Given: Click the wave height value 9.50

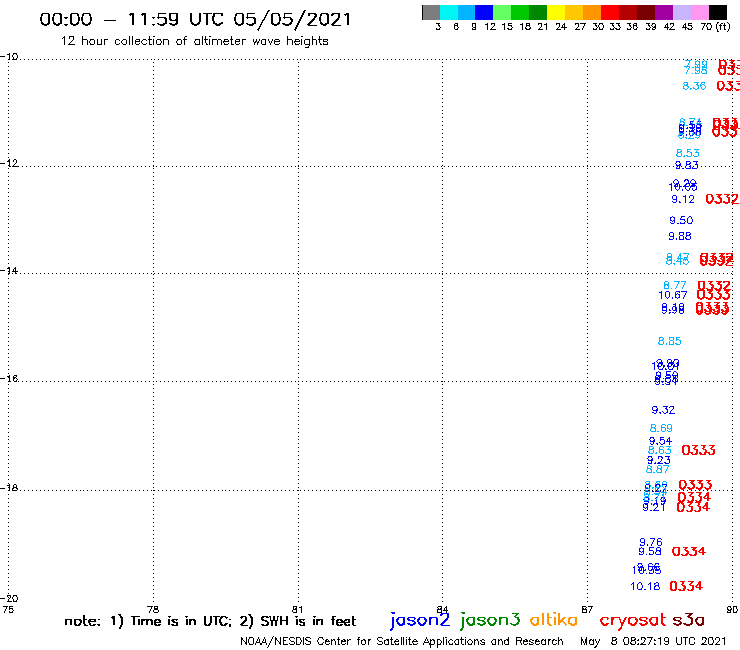Looking at the screenshot, I should click(x=681, y=220).
